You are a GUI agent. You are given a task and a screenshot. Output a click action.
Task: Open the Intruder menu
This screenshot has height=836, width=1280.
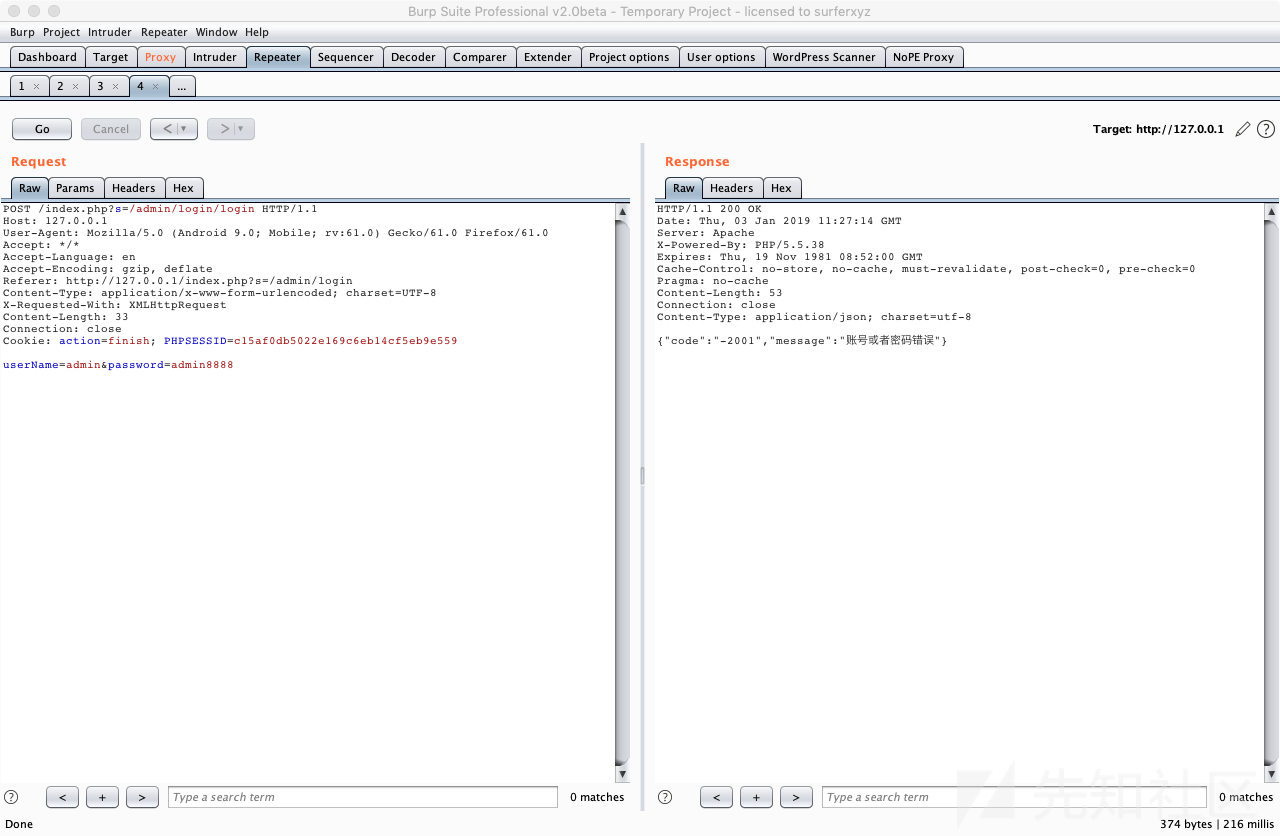pyautogui.click(x=110, y=32)
